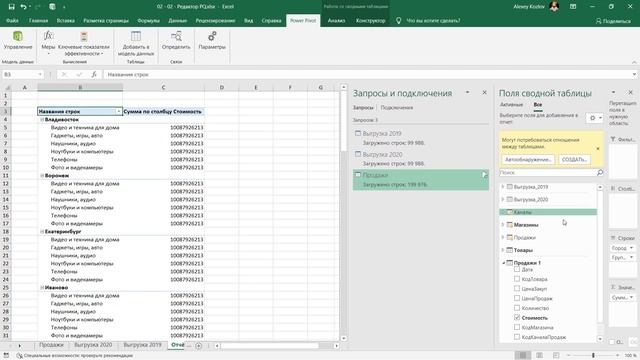Click the accessibility check status bar icon
Image resolution: width=640 pixels, height=360 pixels.
[x=19, y=356]
